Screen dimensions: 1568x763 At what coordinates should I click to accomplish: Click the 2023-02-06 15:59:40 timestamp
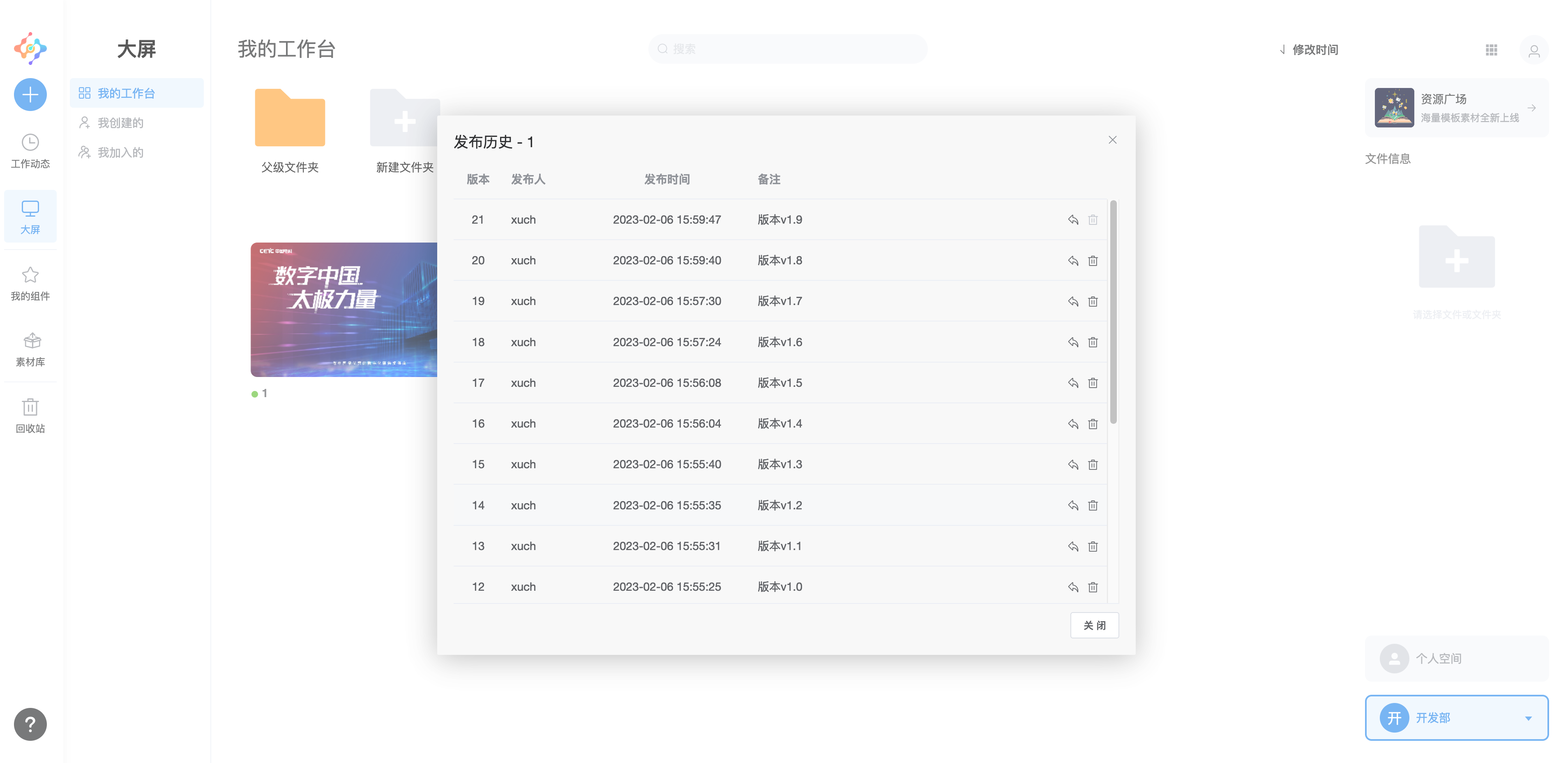(x=666, y=261)
